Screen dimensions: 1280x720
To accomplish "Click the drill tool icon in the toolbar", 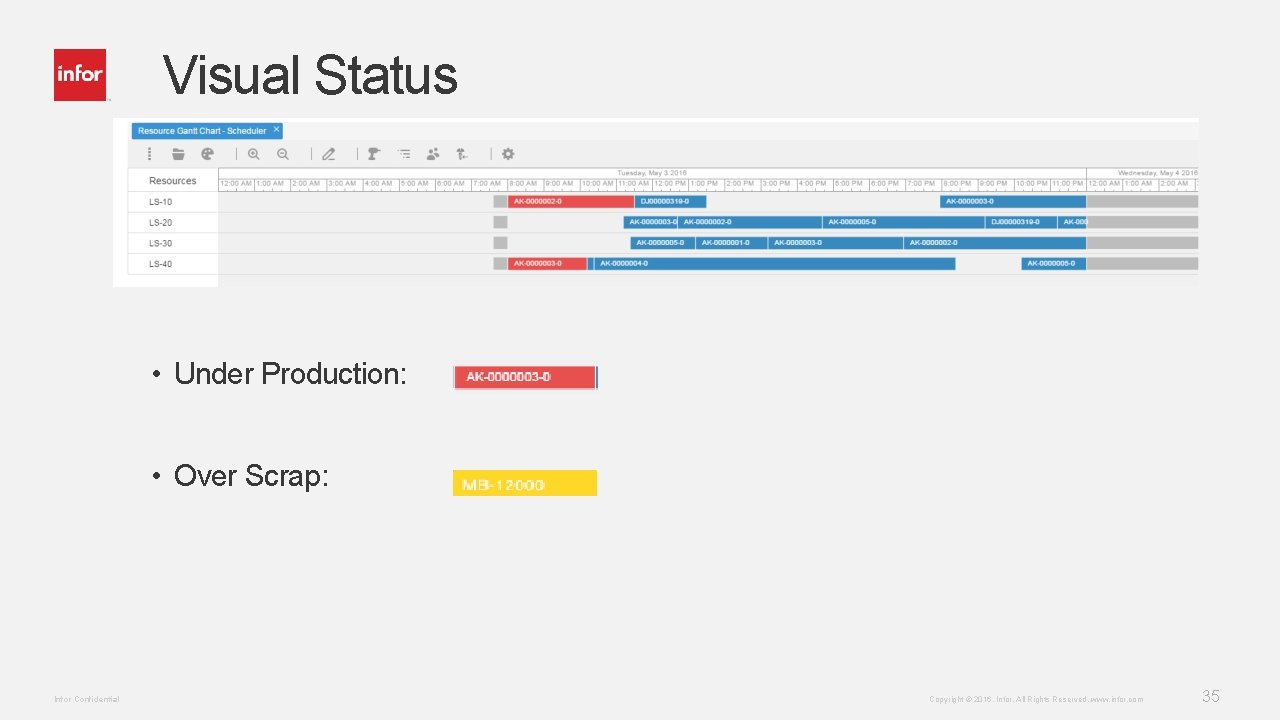I will click(373, 153).
